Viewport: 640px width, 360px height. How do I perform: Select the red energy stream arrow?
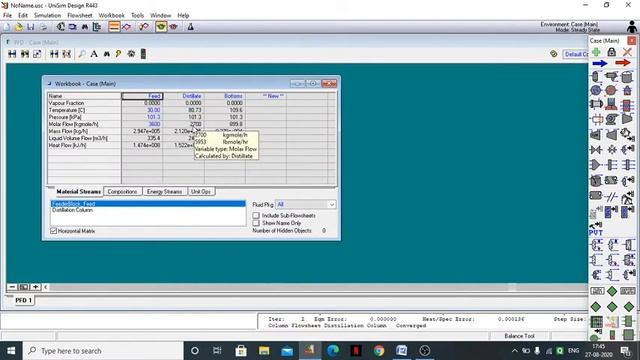tap(623, 63)
